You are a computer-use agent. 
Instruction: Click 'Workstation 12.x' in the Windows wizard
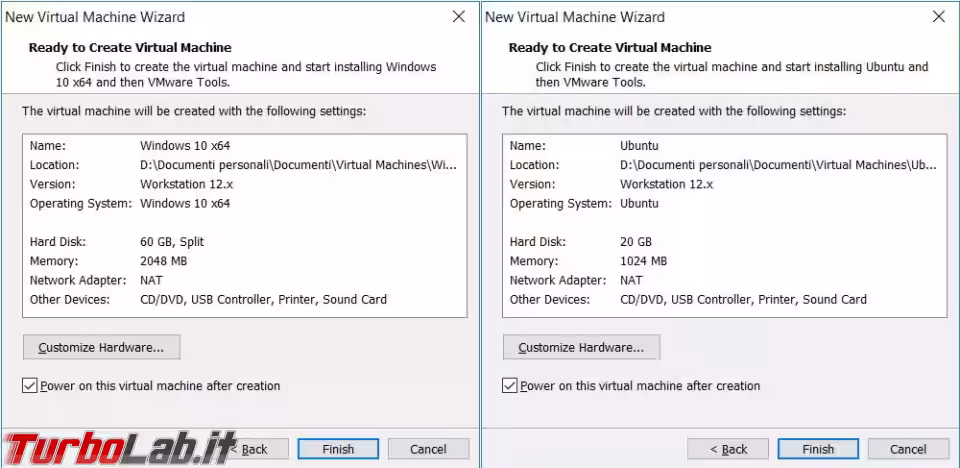[x=187, y=184]
